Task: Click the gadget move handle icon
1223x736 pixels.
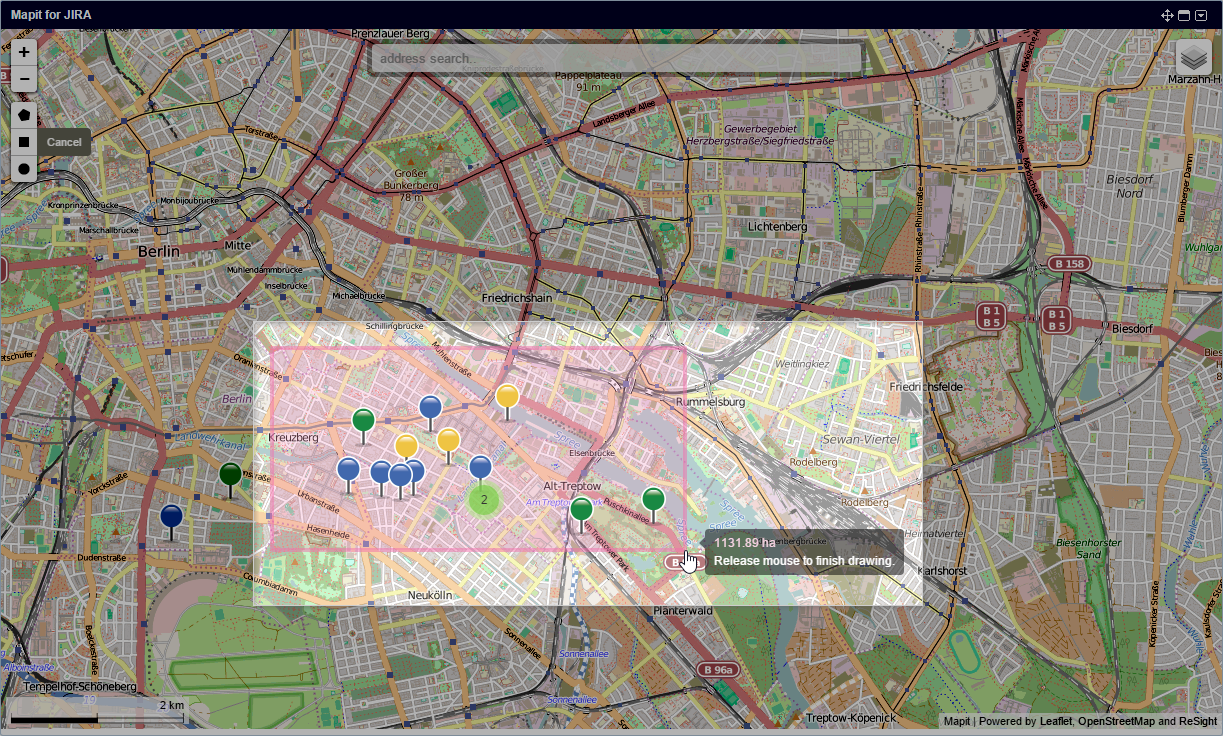Action: click(1167, 15)
